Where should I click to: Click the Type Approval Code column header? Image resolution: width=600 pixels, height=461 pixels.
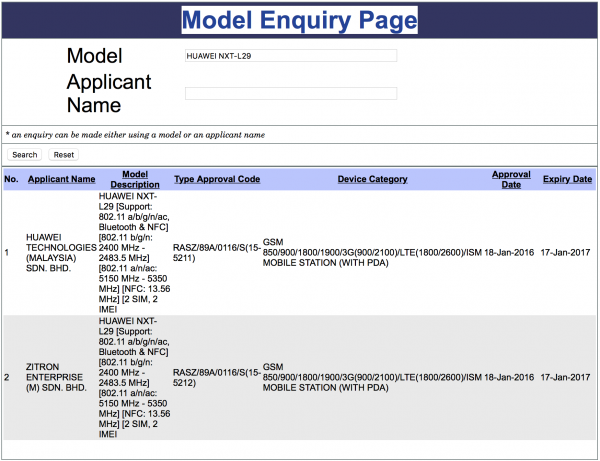(x=217, y=179)
